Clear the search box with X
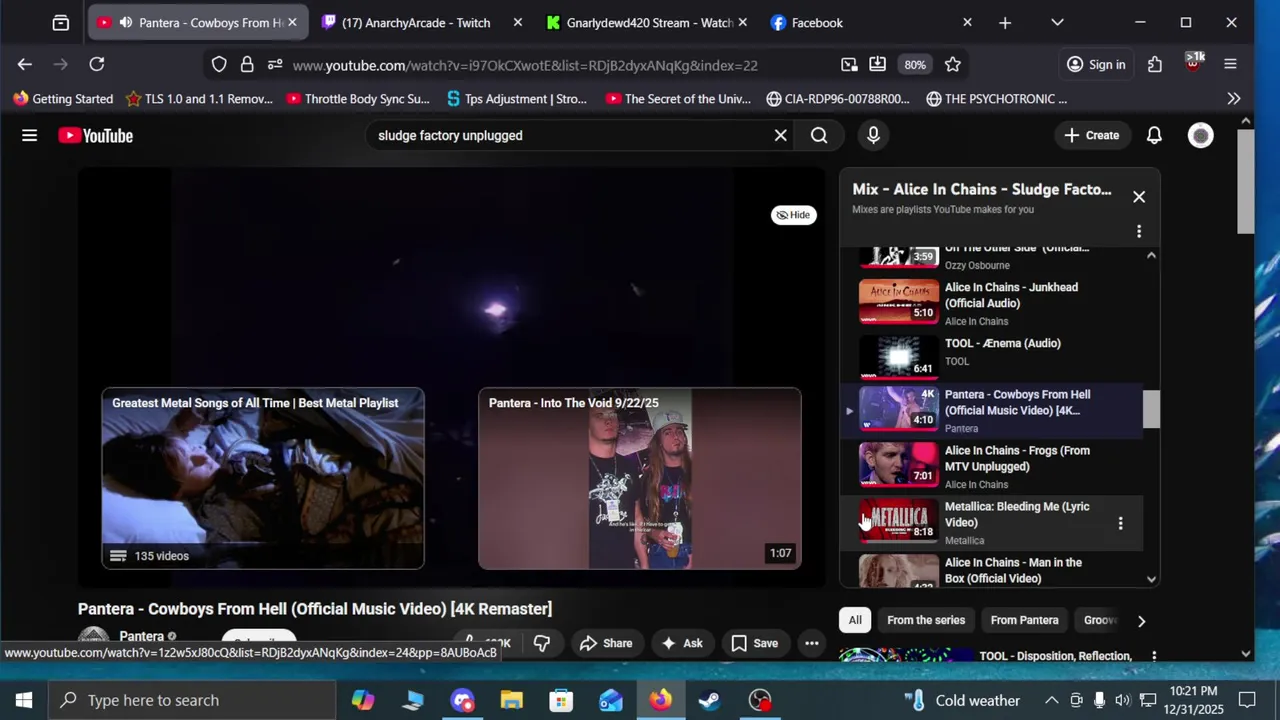The height and width of the screenshot is (720, 1280). coord(781,135)
